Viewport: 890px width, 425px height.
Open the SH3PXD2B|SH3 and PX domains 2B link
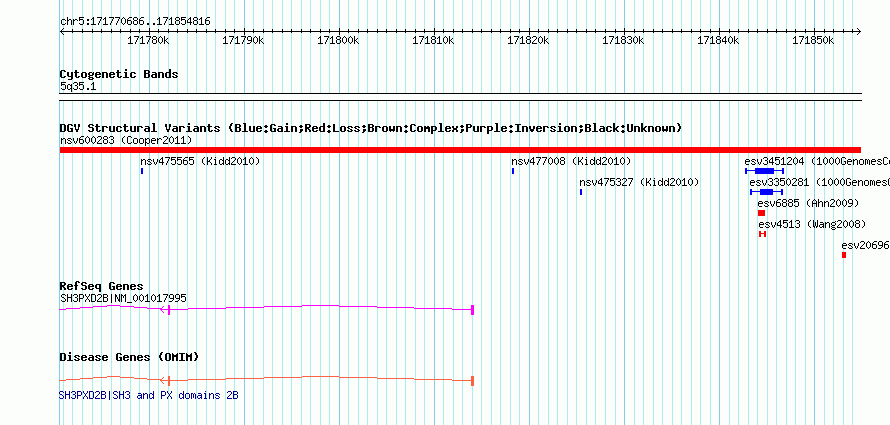(149, 395)
